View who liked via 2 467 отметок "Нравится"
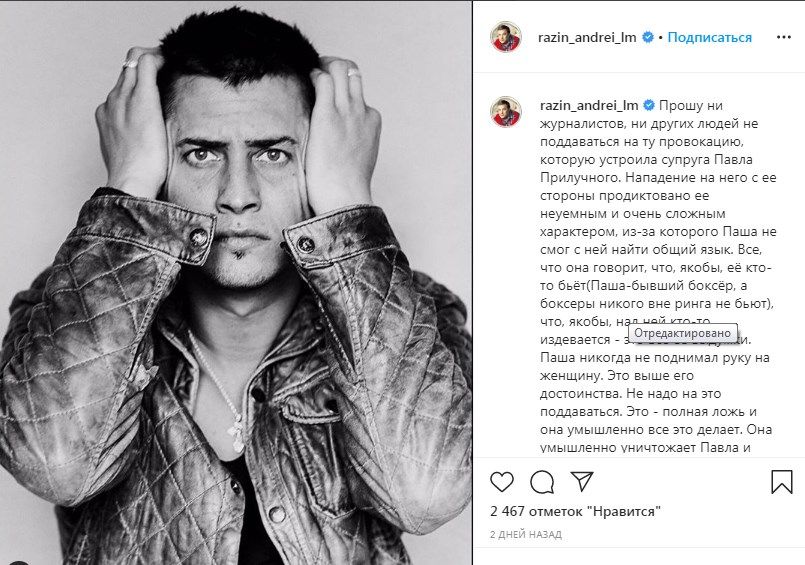Screen dimensions: 805x565 click(575, 511)
